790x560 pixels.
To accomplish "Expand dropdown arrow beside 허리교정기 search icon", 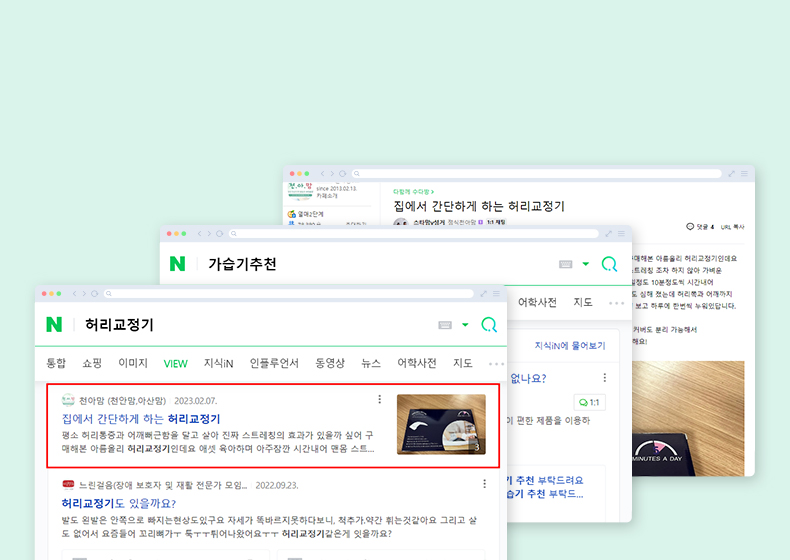I will coord(465,325).
